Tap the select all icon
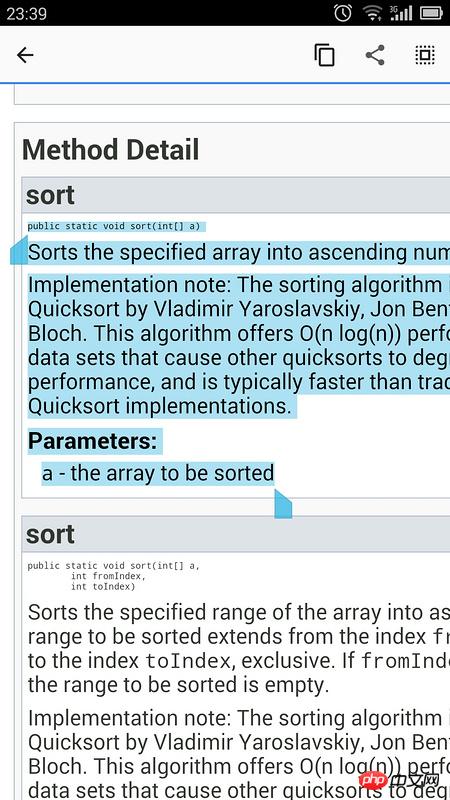 (424, 55)
